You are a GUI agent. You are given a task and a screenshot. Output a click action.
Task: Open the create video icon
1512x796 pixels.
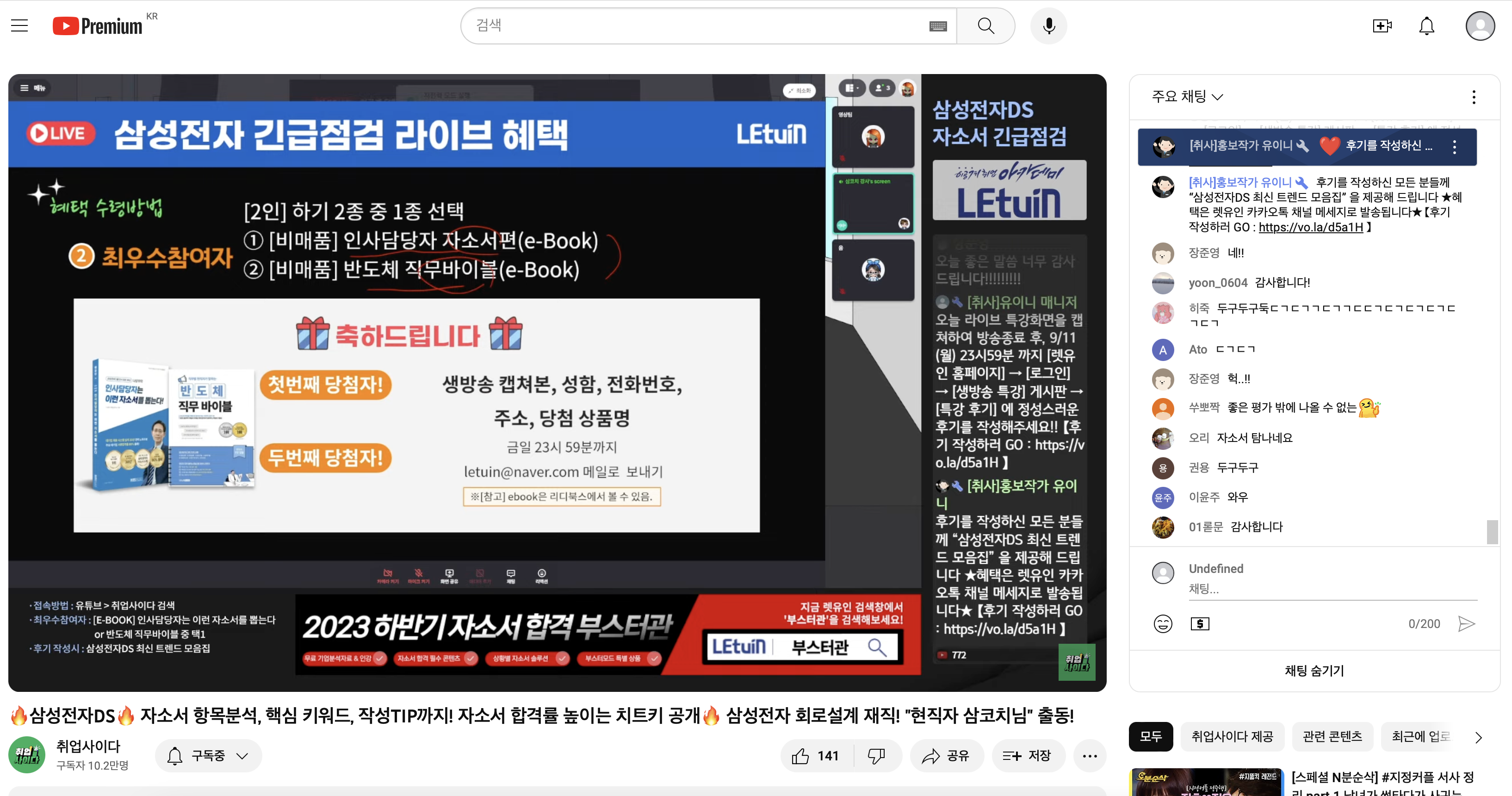coord(1382,26)
